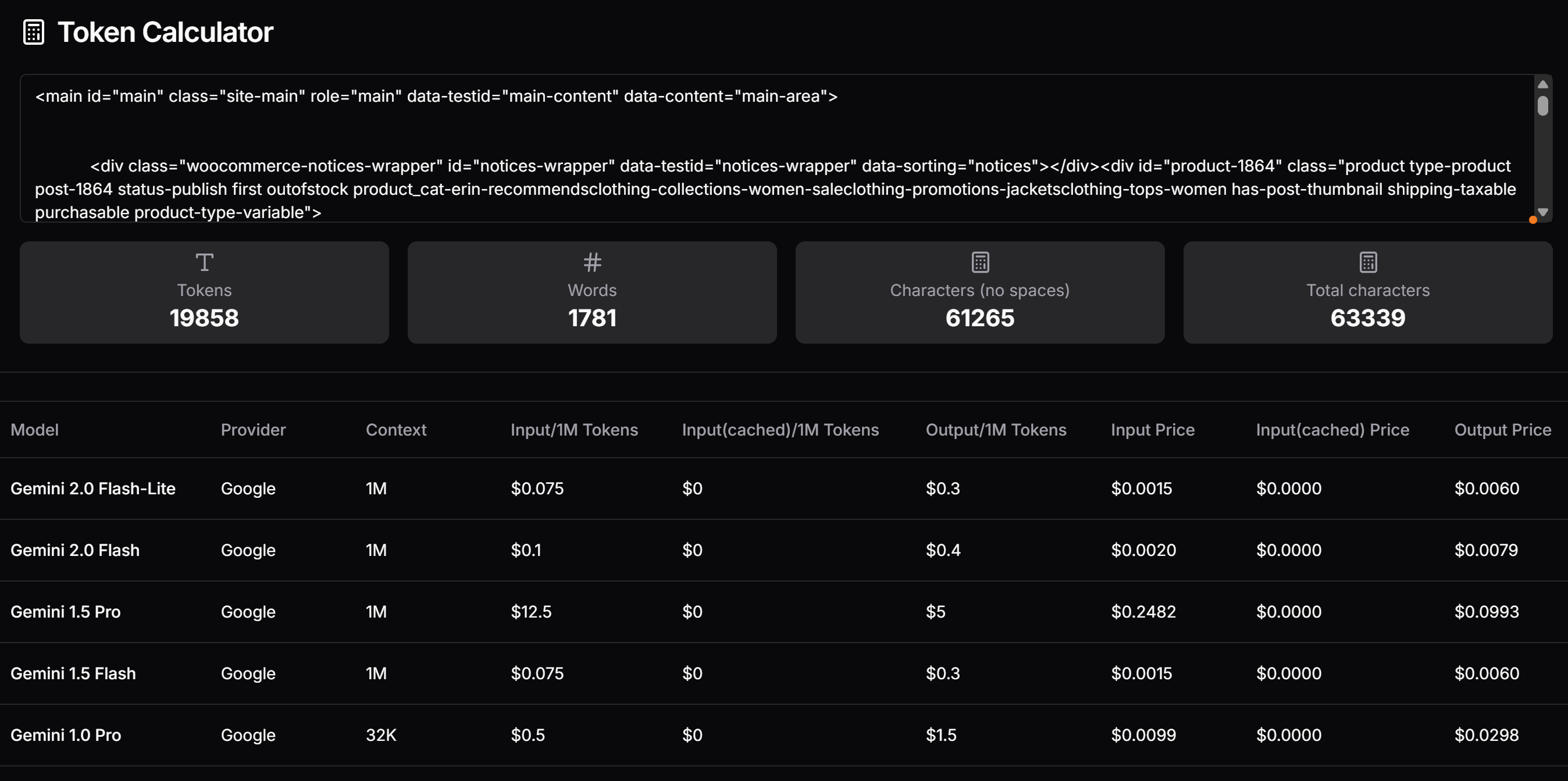This screenshot has width=1568, height=781.
Task: Click the Token Calculator header icon
Action: click(x=33, y=31)
